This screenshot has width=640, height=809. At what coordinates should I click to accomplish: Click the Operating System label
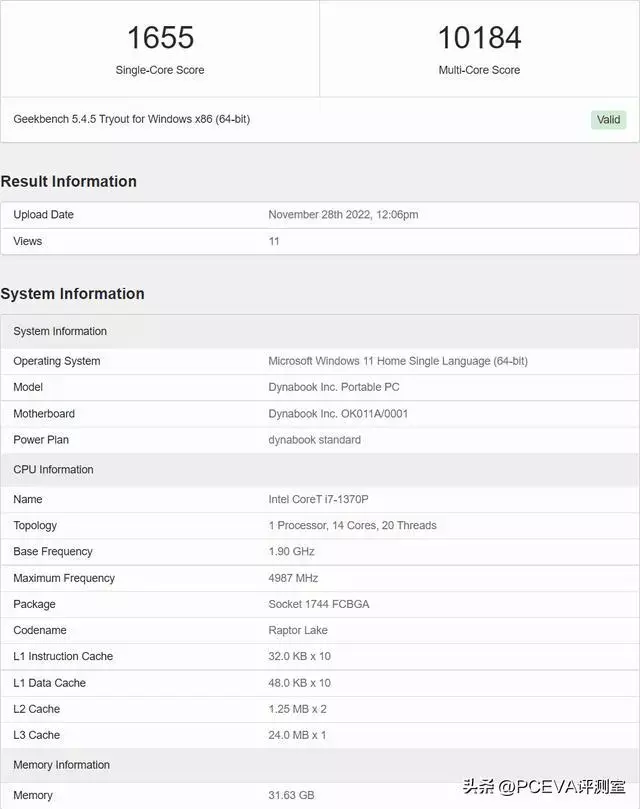tap(57, 361)
